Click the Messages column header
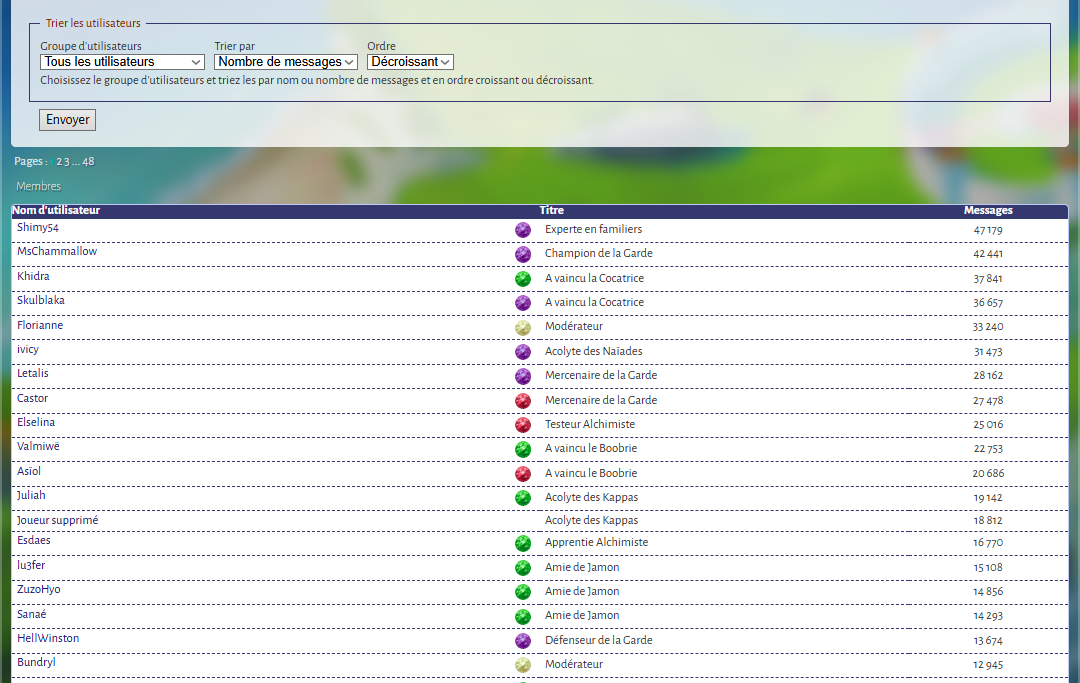Image resolution: width=1080 pixels, height=683 pixels. (x=988, y=211)
